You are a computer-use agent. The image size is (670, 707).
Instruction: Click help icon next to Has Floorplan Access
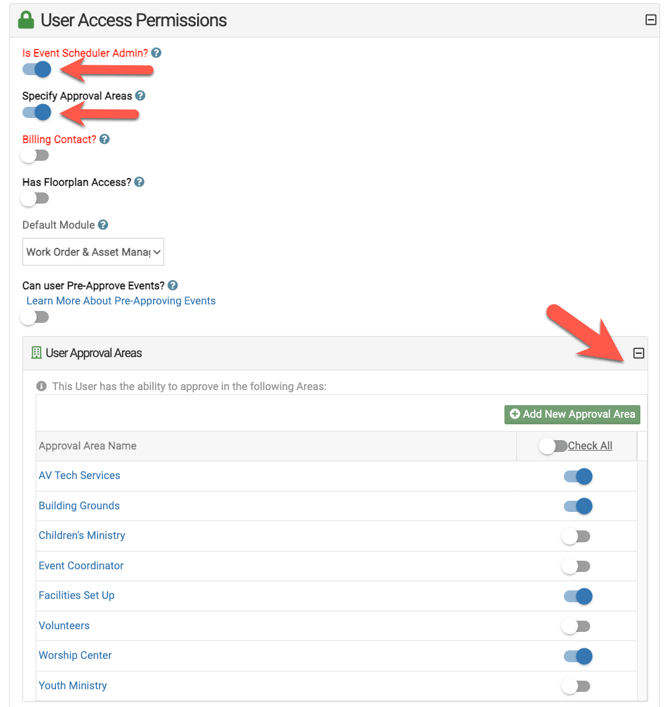(139, 182)
